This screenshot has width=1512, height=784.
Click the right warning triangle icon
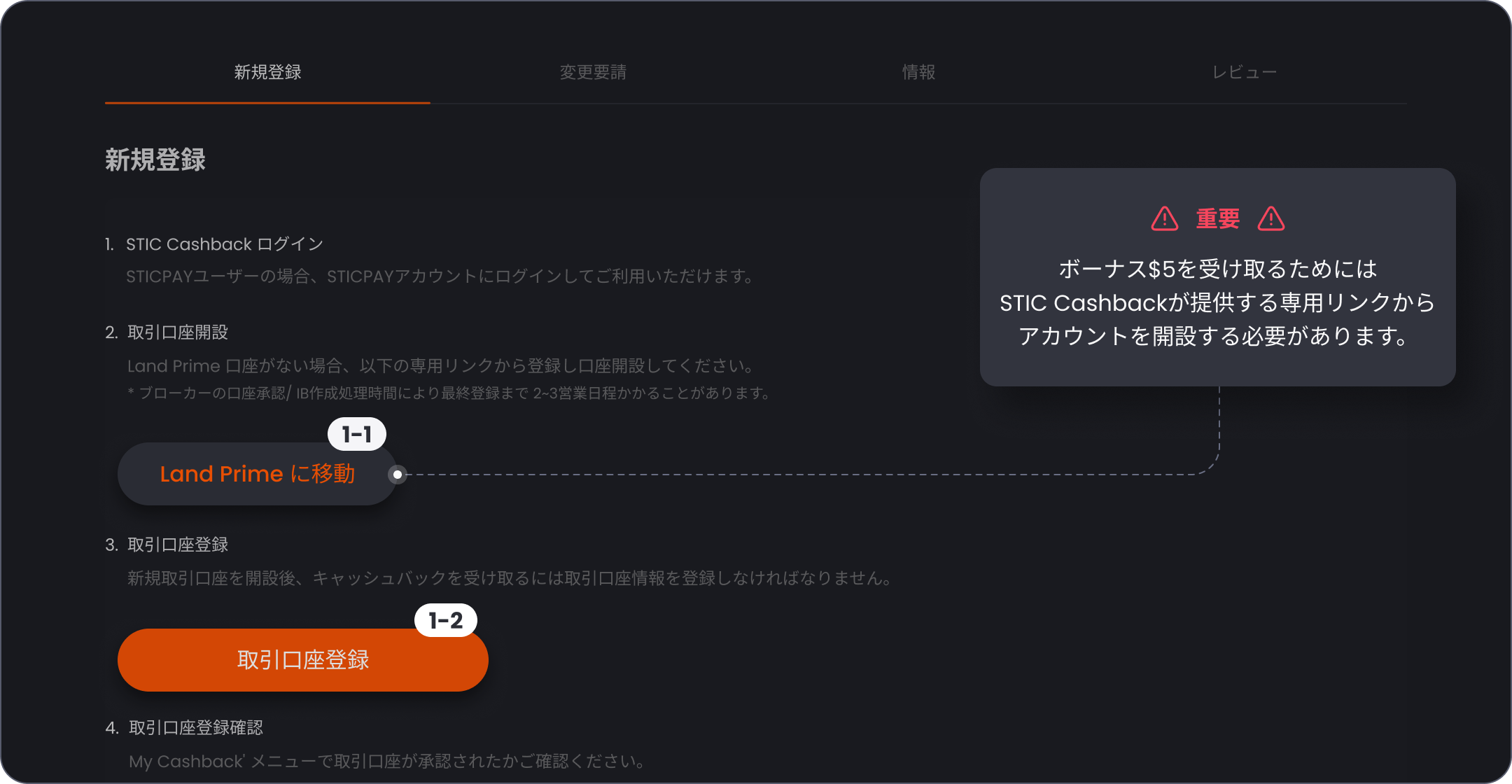[x=1270, y=218]
